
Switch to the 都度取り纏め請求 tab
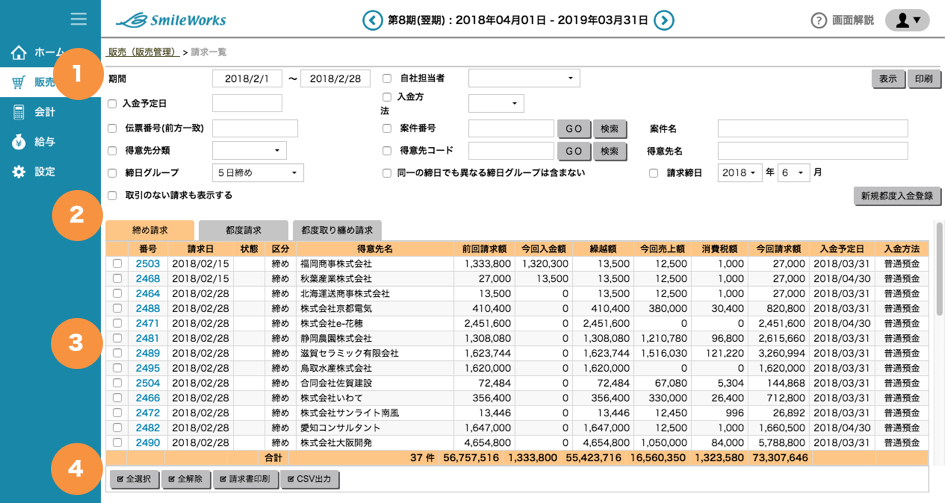pos(337,230)
